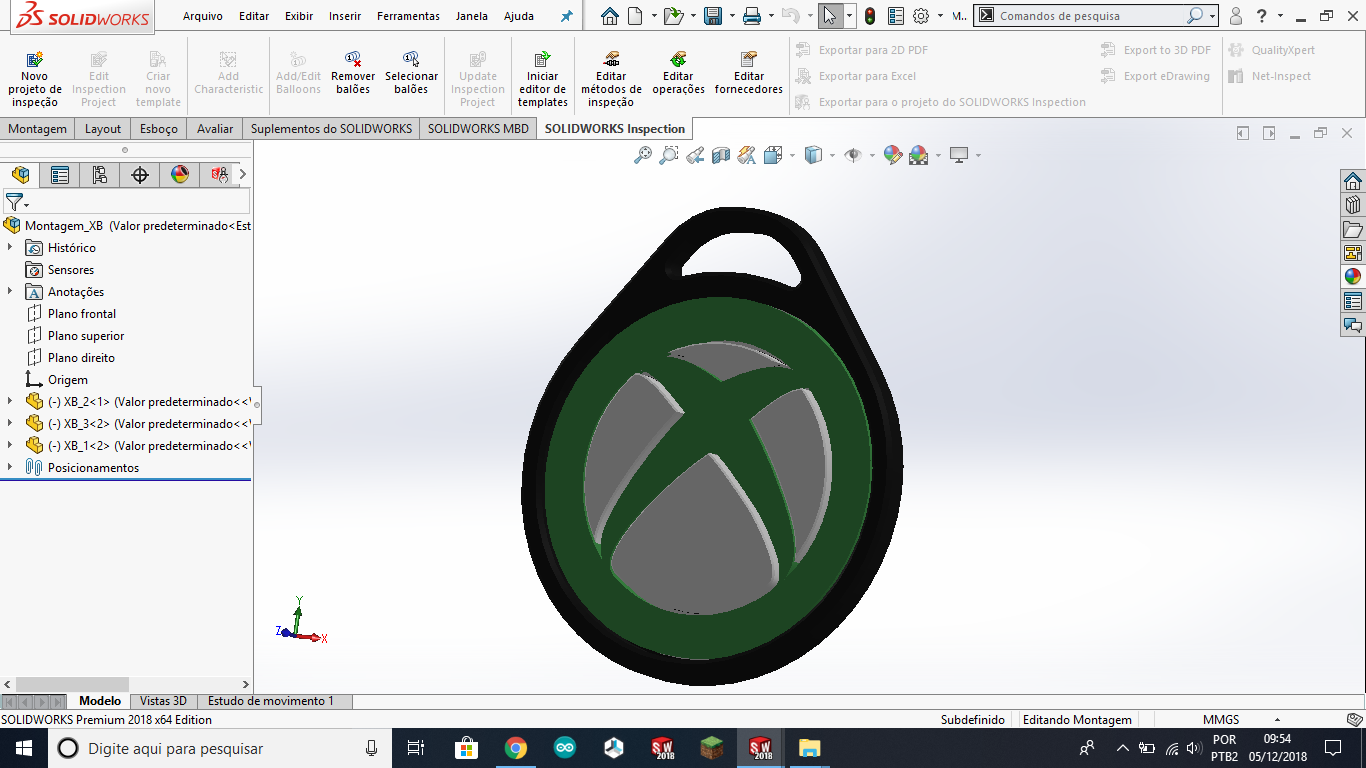Start the Iniciar editor de templates tool
Viewport: 1366px width, 768px height.
[543, 79]
